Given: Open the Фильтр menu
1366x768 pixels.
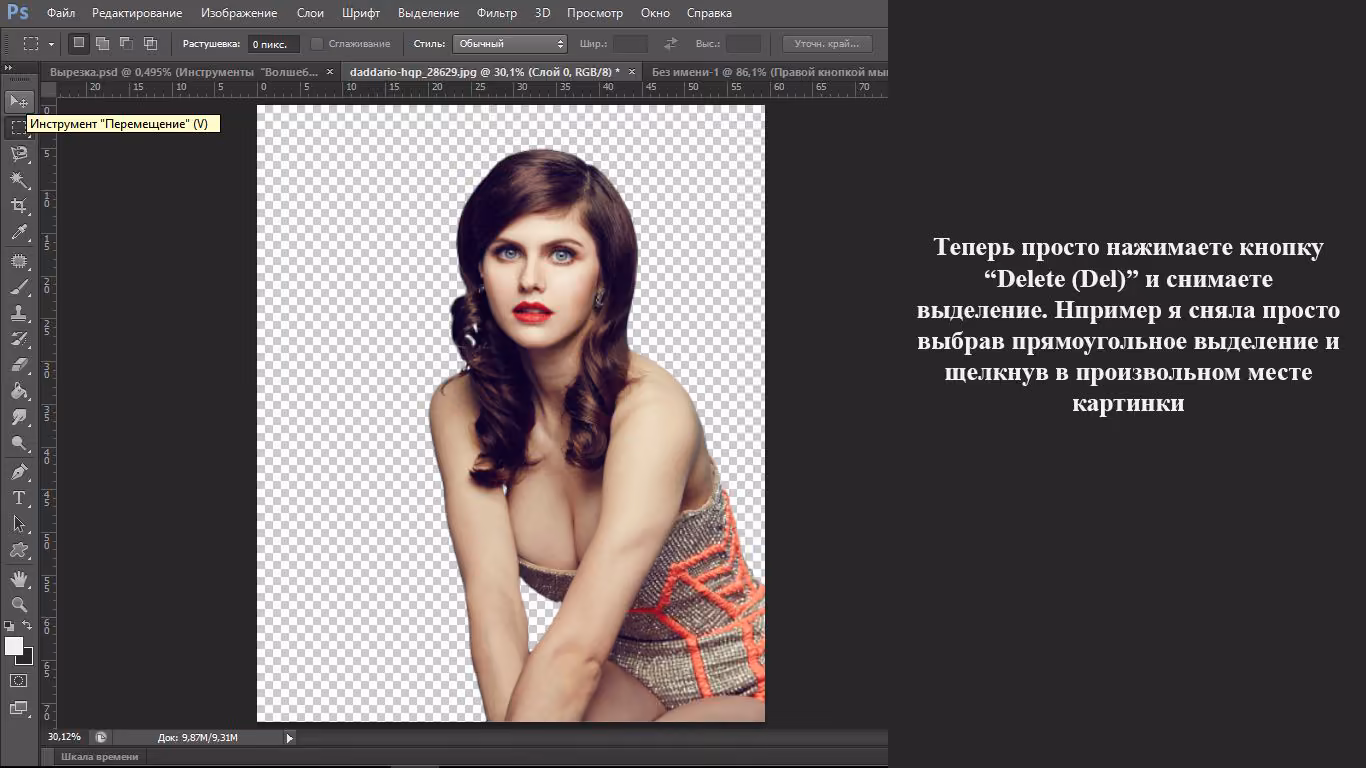Looking at the screenshot, I should click(497, 13).
